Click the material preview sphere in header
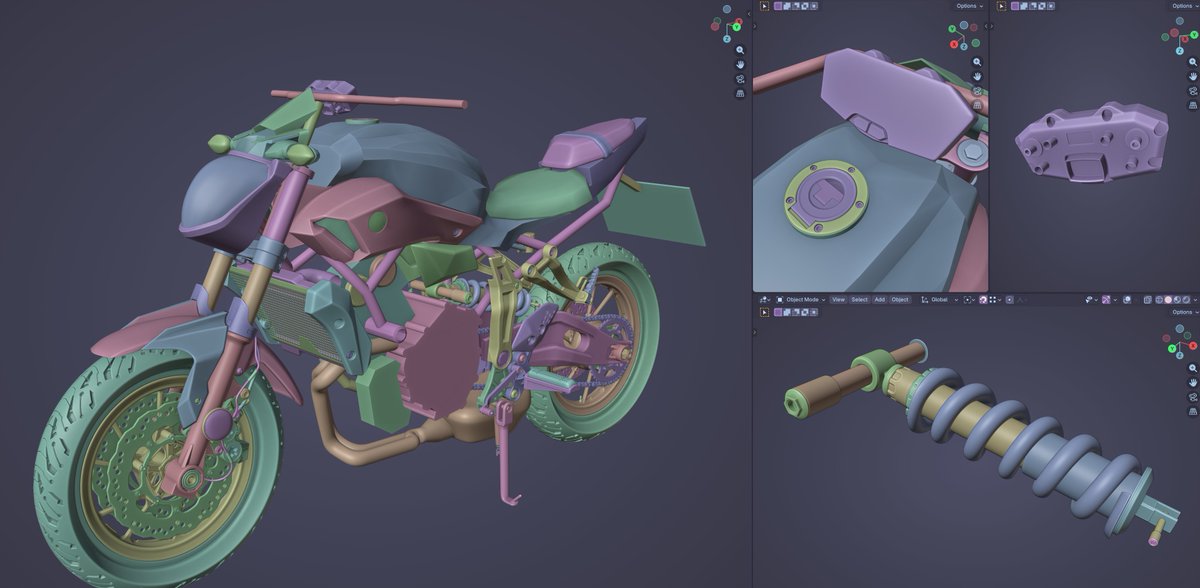Image resolution: width=1200 pixels, height=588 pixels. 1177,299
